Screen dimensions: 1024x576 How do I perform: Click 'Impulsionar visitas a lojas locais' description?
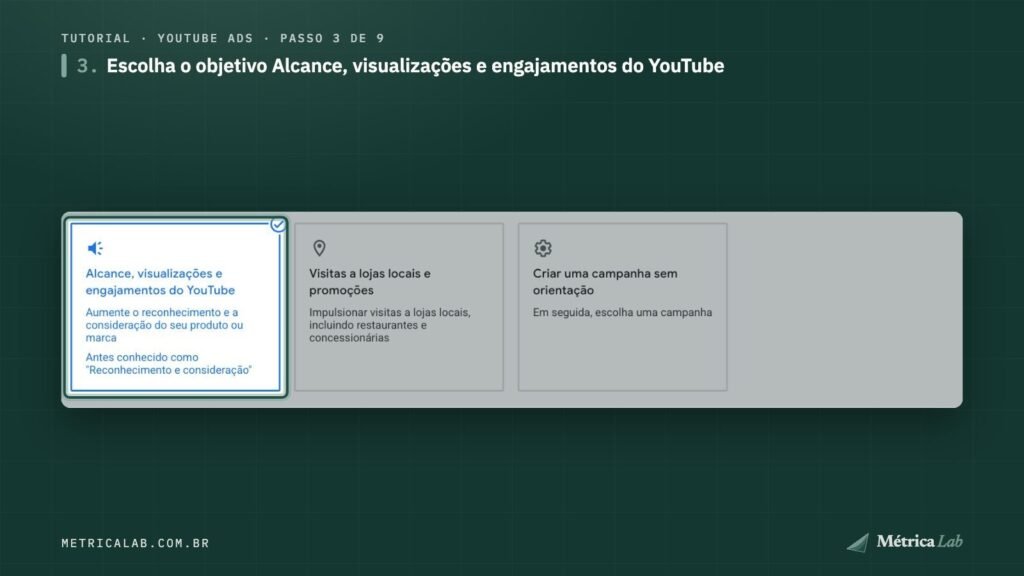[390, 325]
